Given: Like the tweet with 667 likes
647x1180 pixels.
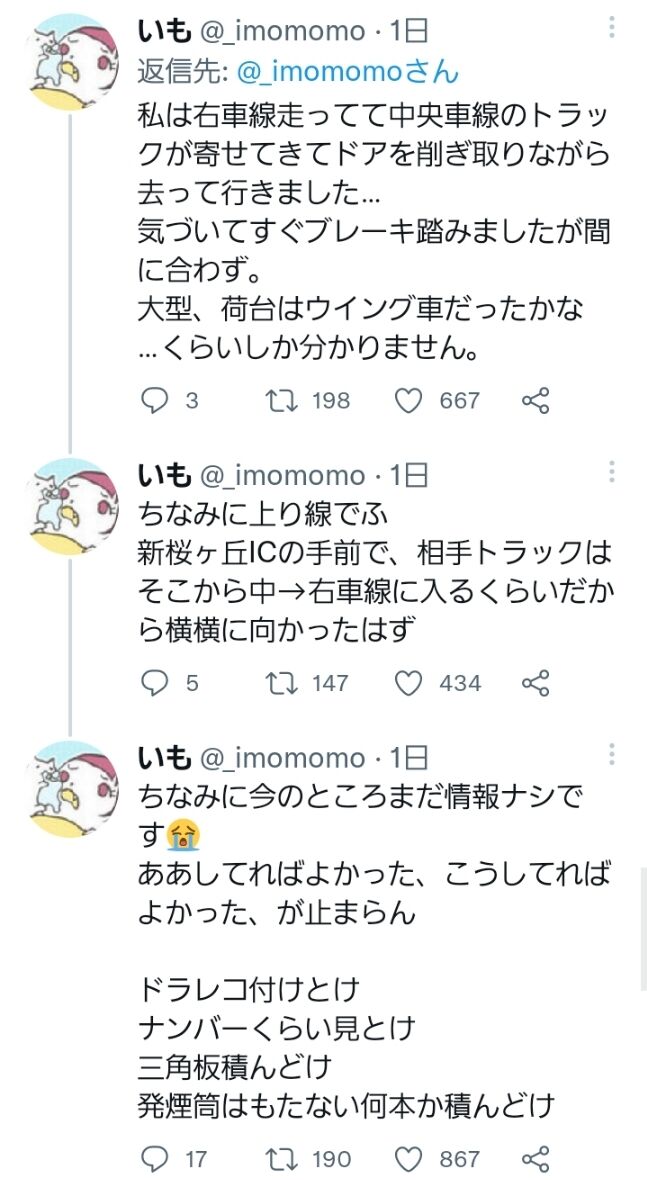Looking at the screenshot, I should [408, 401].
